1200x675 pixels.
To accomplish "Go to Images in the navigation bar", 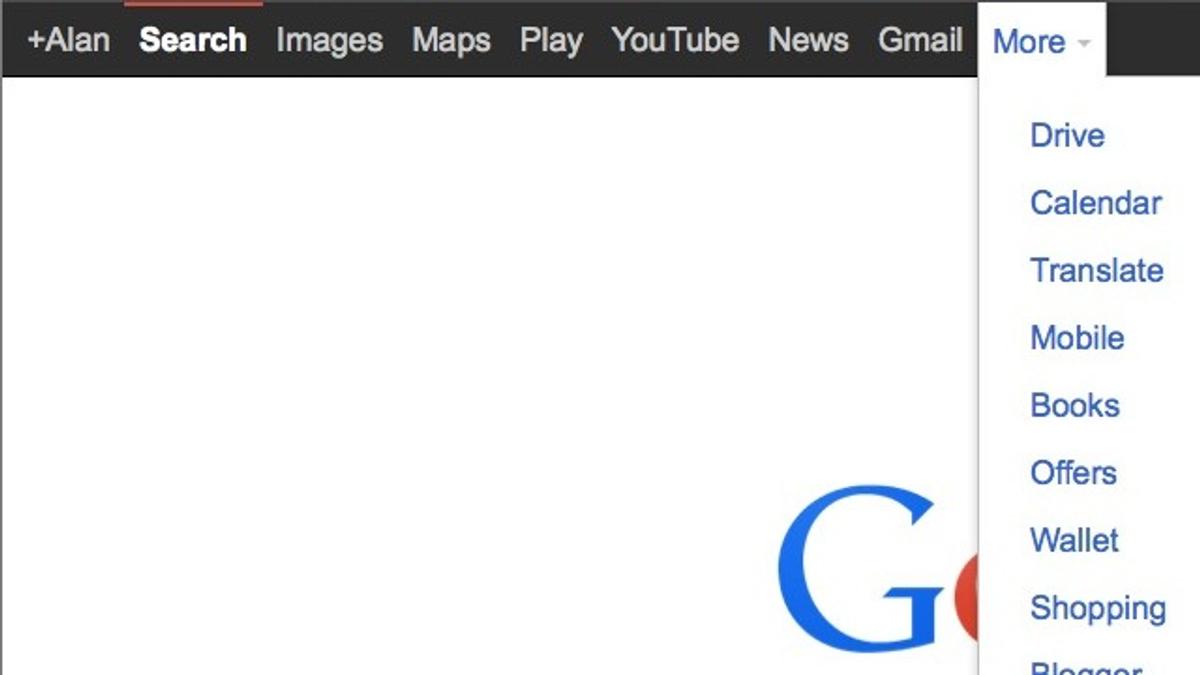I will tap(329, 40).
